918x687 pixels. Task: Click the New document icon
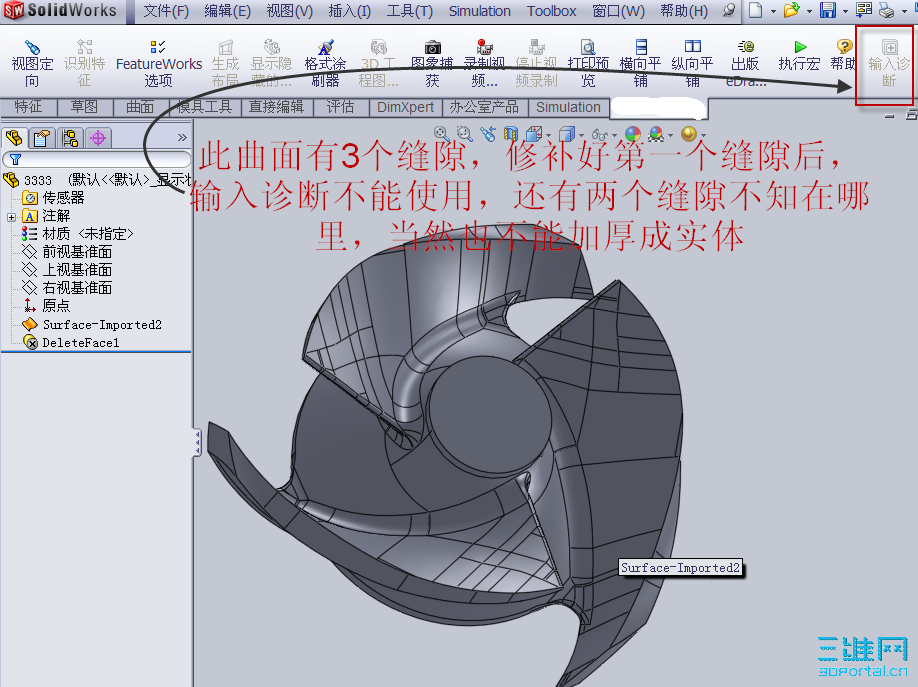(756, 10)
